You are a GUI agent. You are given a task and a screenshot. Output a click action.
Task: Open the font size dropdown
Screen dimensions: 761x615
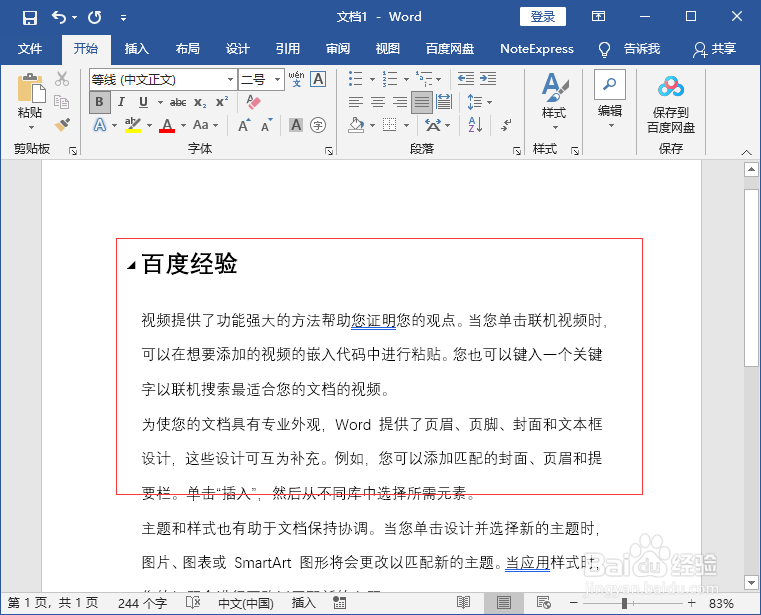pos(277,79)
